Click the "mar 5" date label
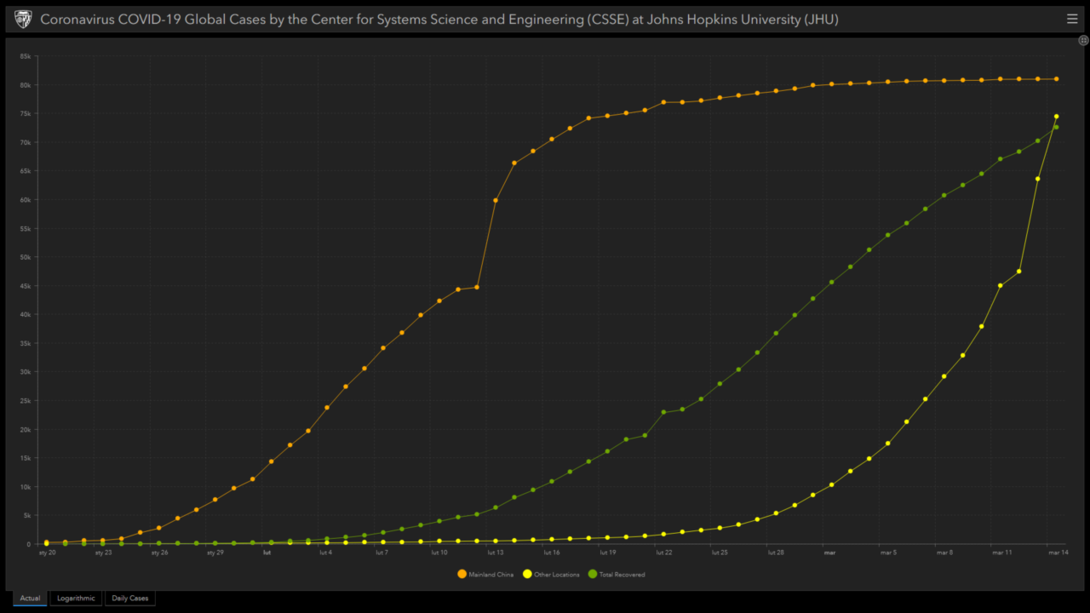Image resolution: width=1090 pixels, height=613 pixels. pos(888,553)
